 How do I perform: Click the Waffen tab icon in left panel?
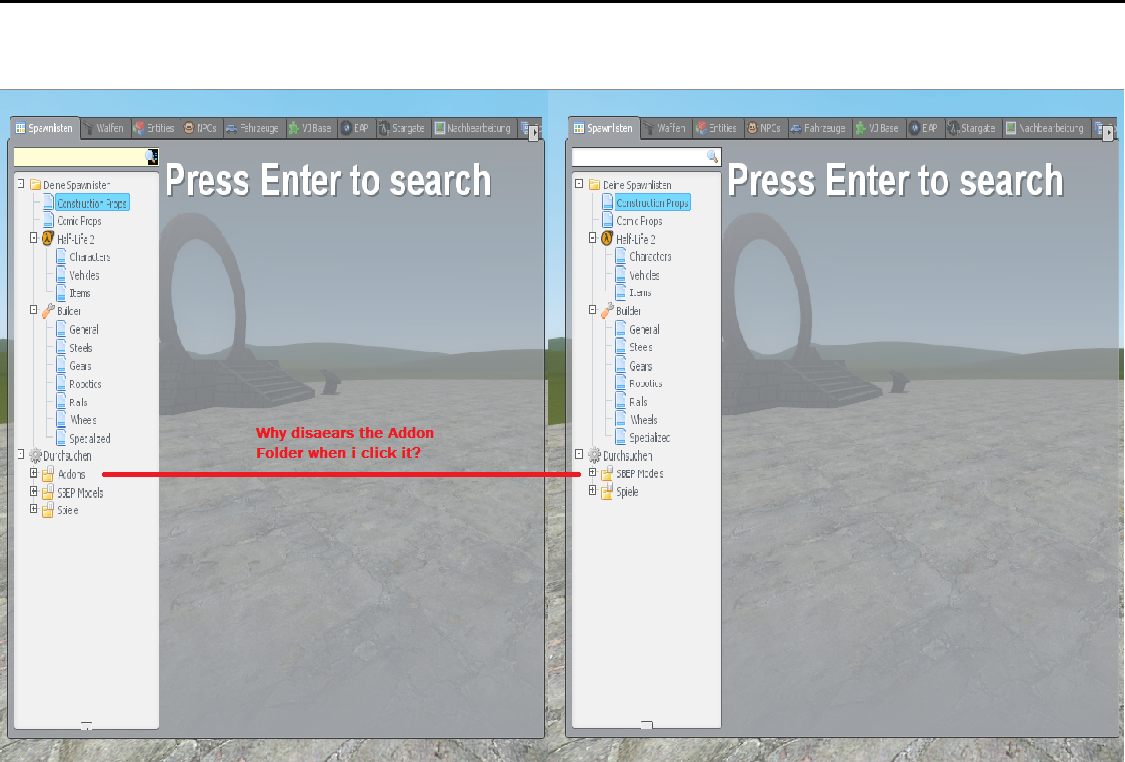[89, 129]
